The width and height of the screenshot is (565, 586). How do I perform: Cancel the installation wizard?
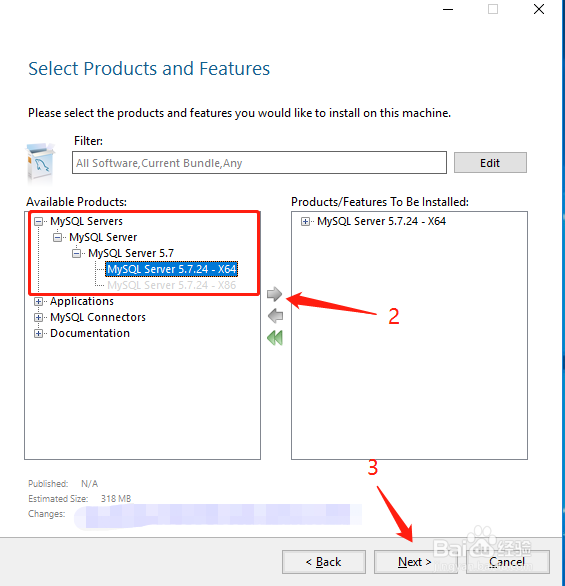tap(507, 562)
